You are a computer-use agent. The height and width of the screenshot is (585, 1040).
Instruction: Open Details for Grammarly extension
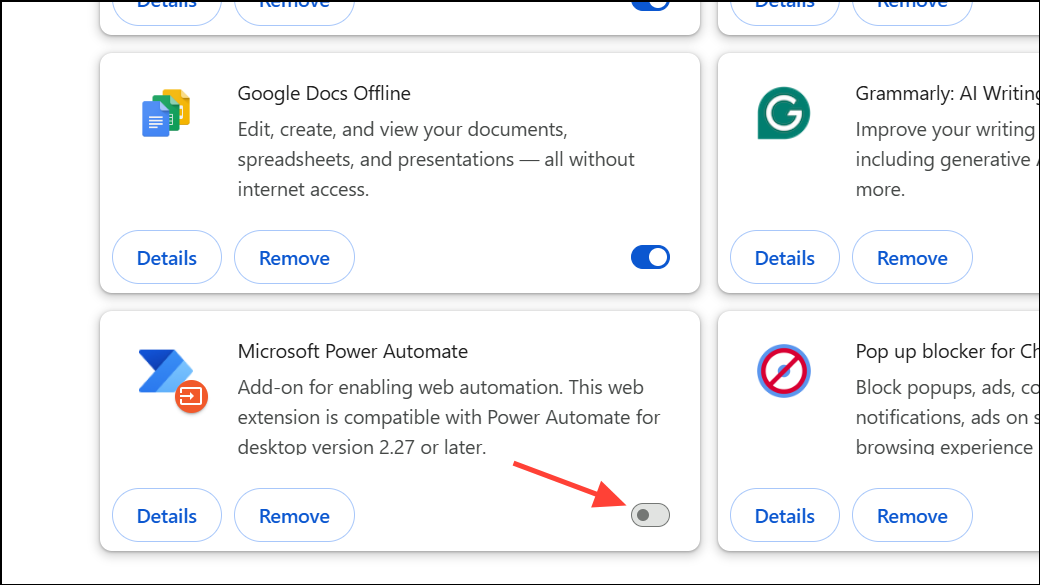tap(785, 258)
